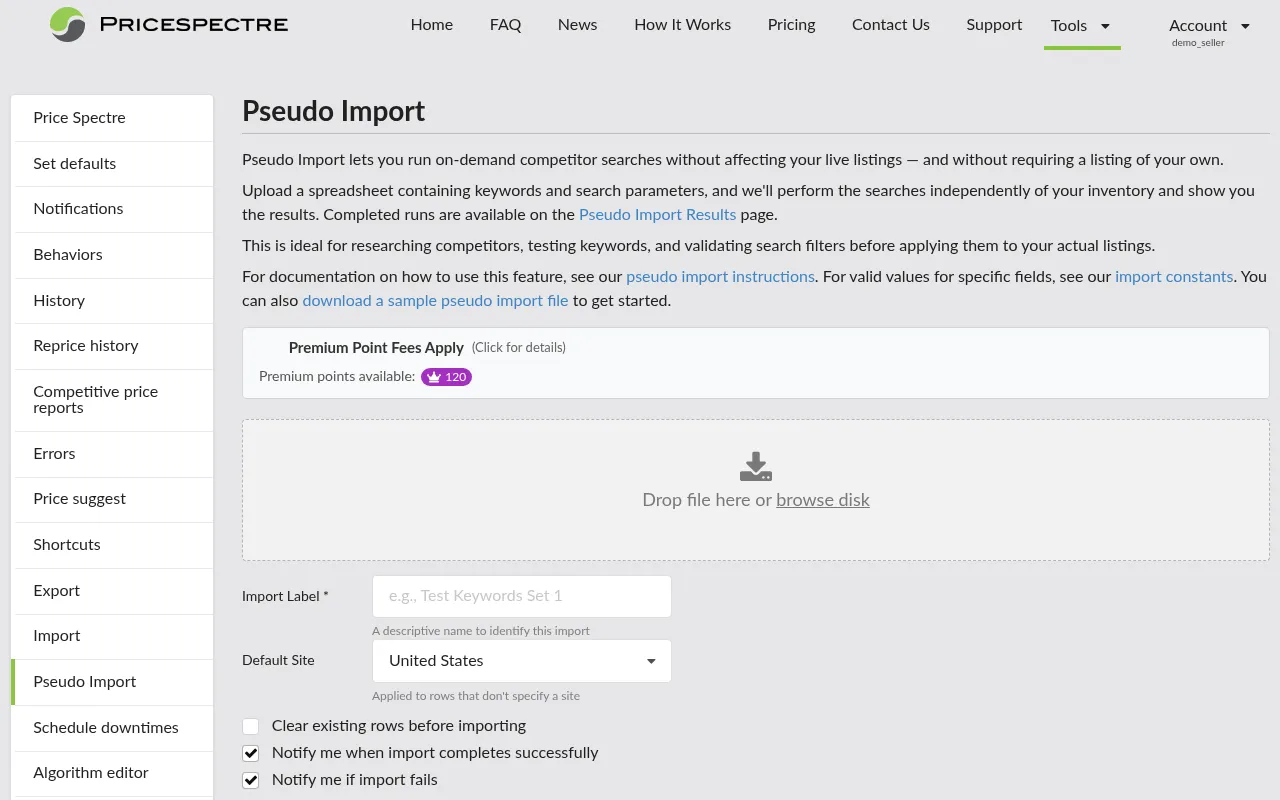The image size is (1280, 800).
Task: Go to the Home page
Action: [431, 25]
